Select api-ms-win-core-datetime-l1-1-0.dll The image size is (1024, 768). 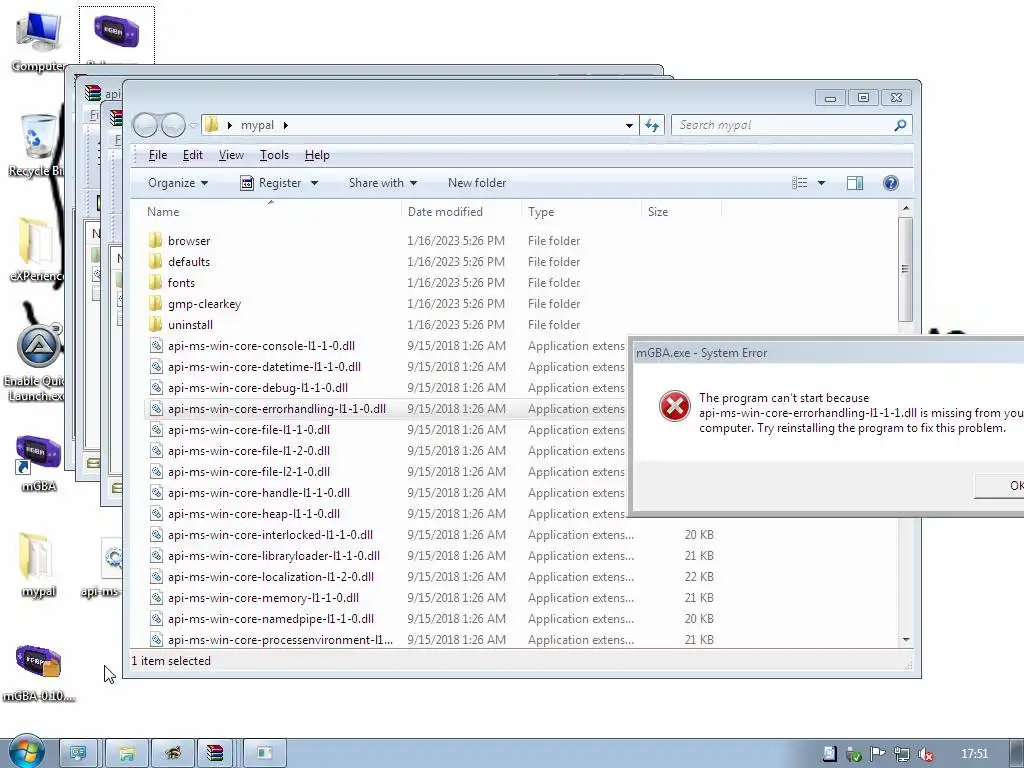(x=264, y=366)
